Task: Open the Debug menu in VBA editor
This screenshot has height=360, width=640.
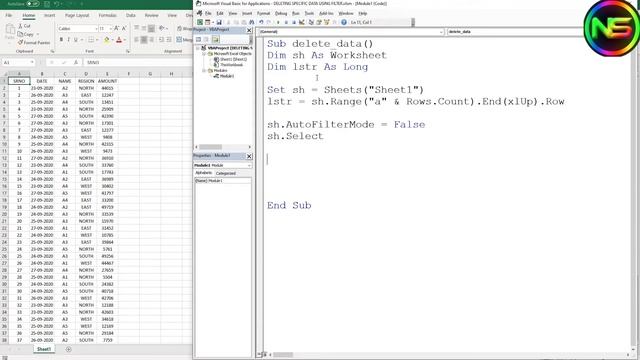Action: pos(281,13)
